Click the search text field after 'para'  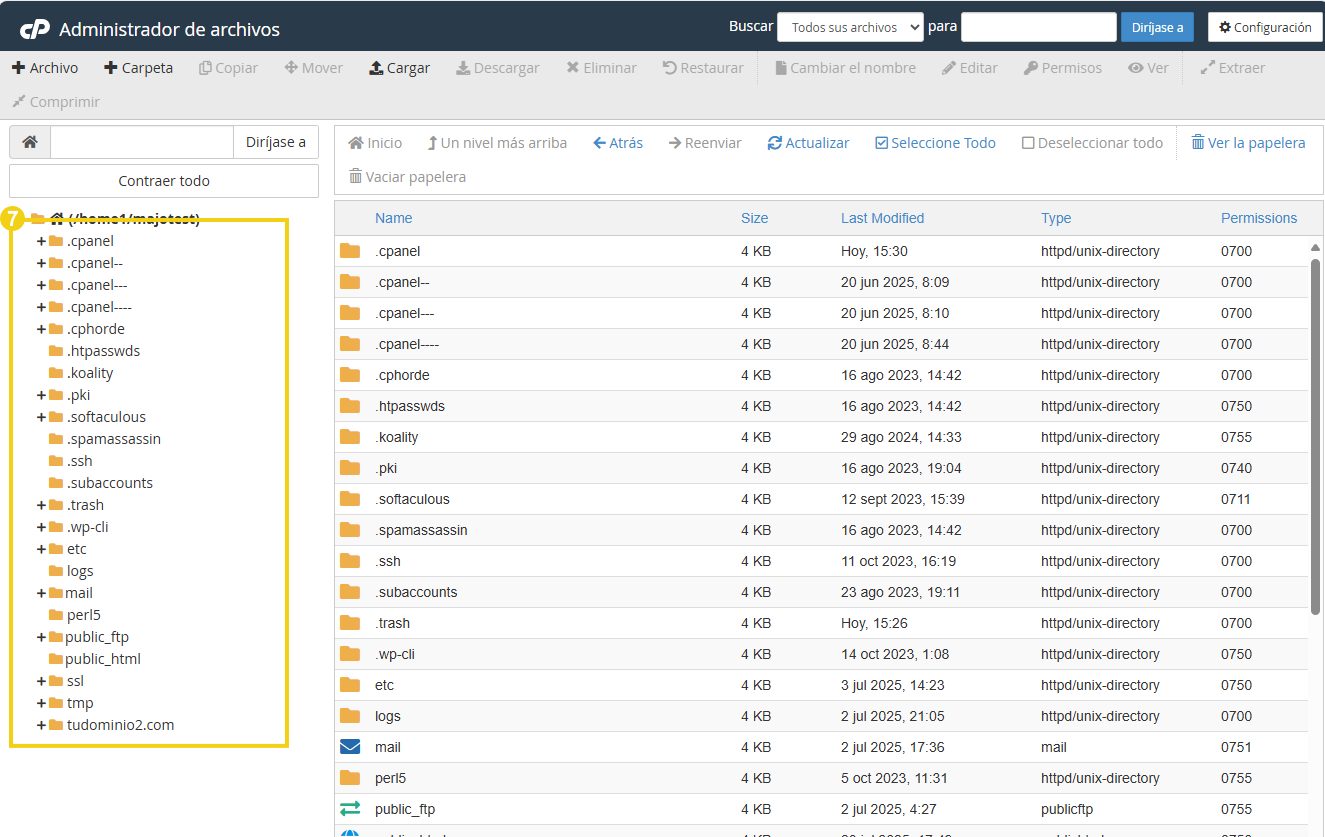pos(1038,27)
